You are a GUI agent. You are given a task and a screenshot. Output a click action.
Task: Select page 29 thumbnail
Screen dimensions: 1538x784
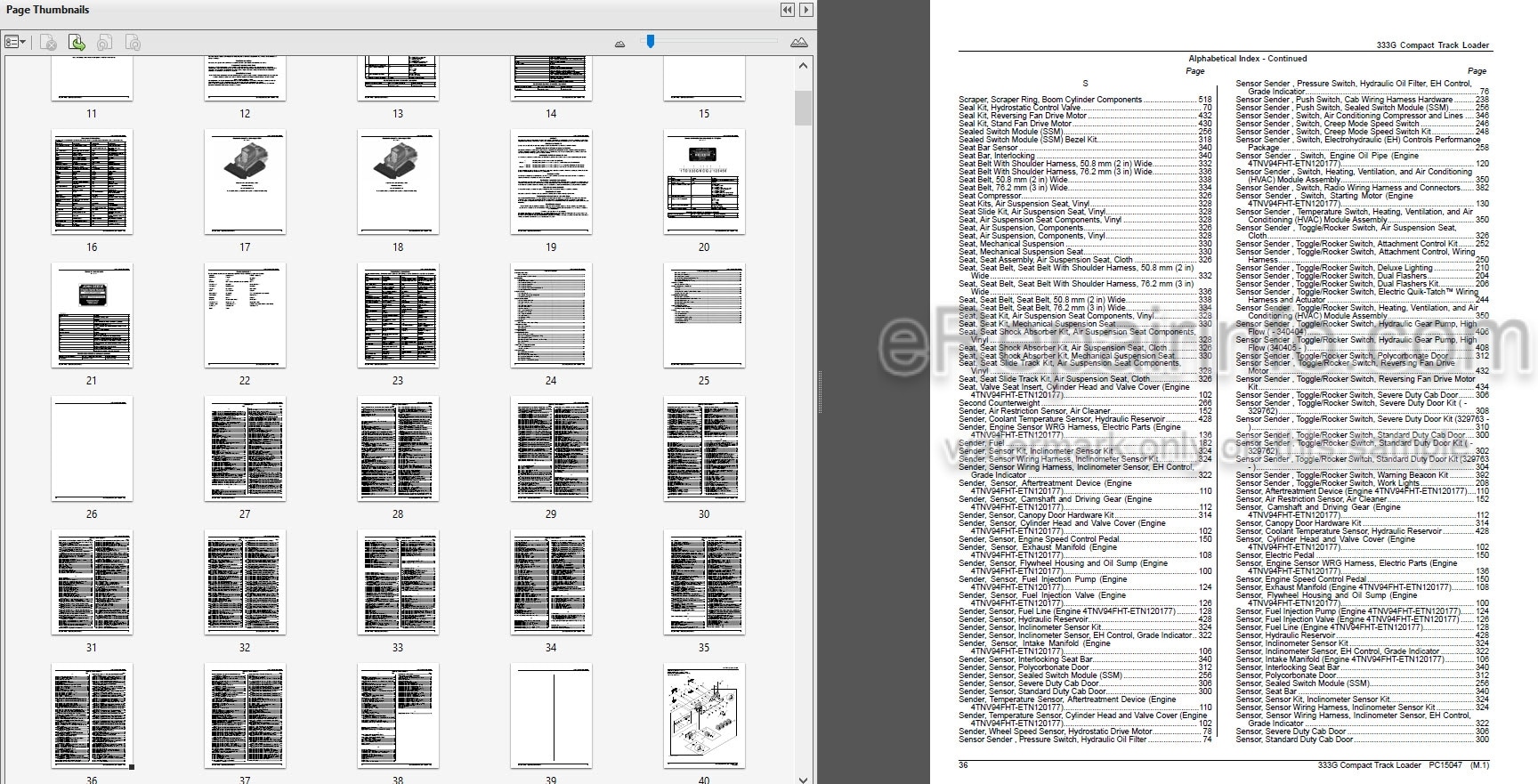coord(551,449)
